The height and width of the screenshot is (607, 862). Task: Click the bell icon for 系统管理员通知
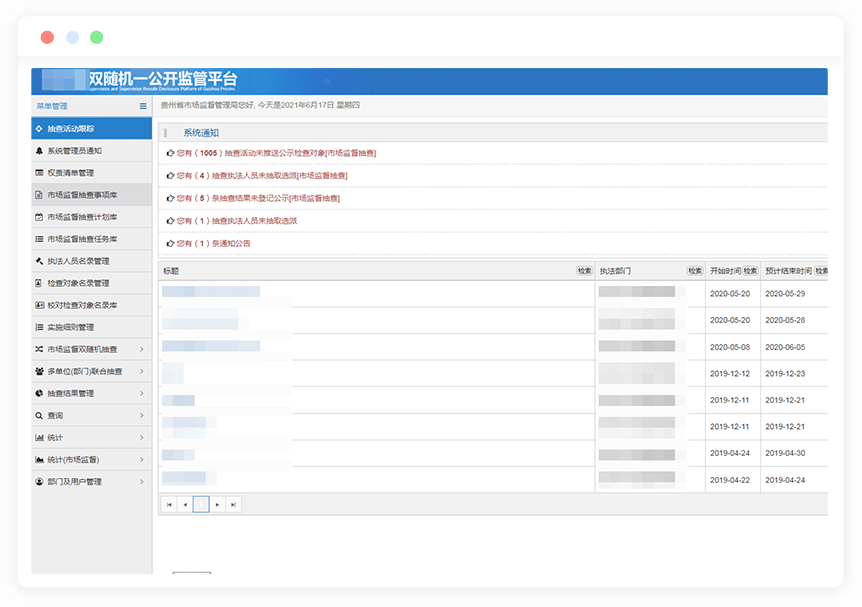(39, 151)
